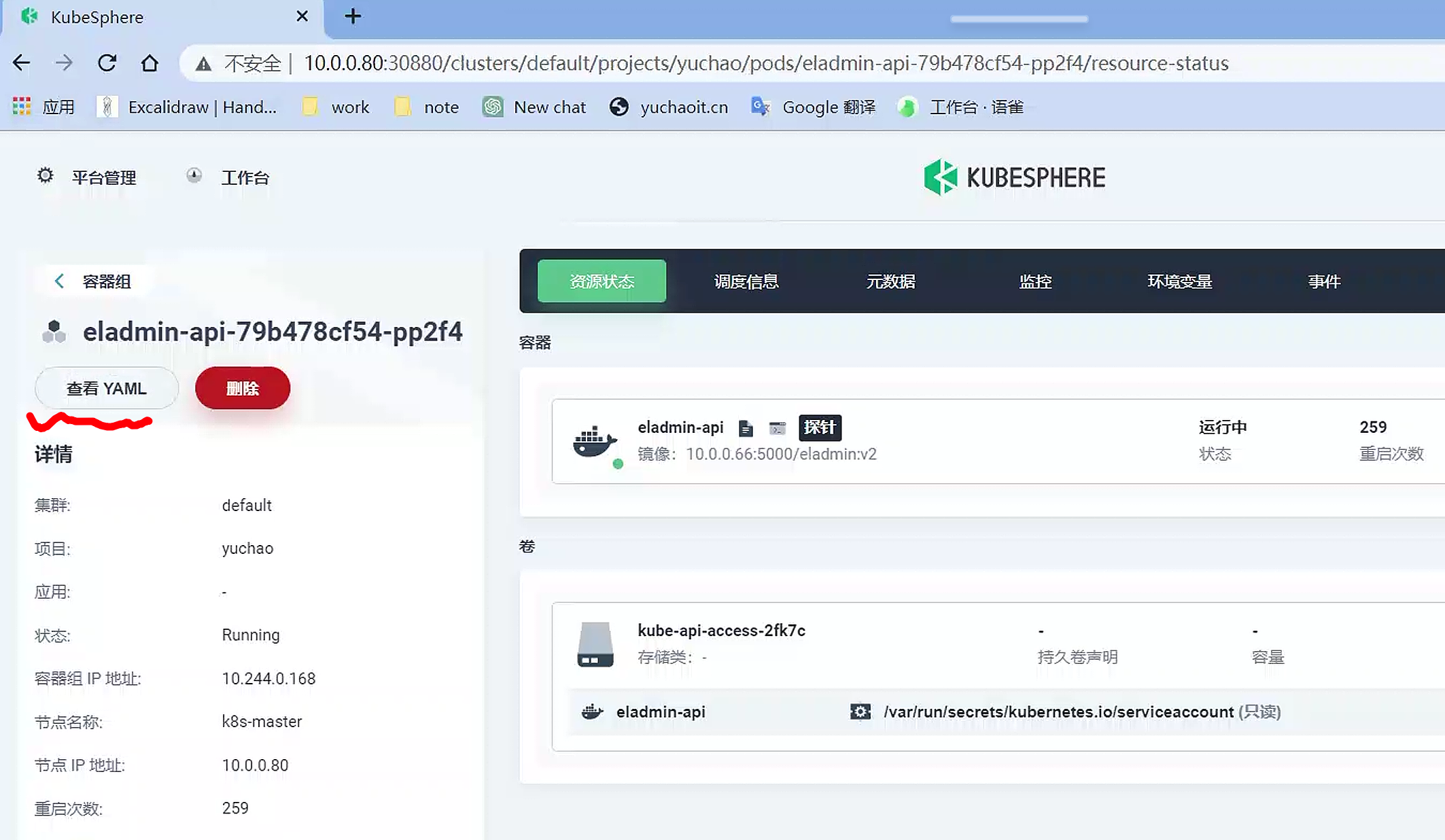Click the browser address bar URL
The image size is (1445, 840).
(765, 63)
